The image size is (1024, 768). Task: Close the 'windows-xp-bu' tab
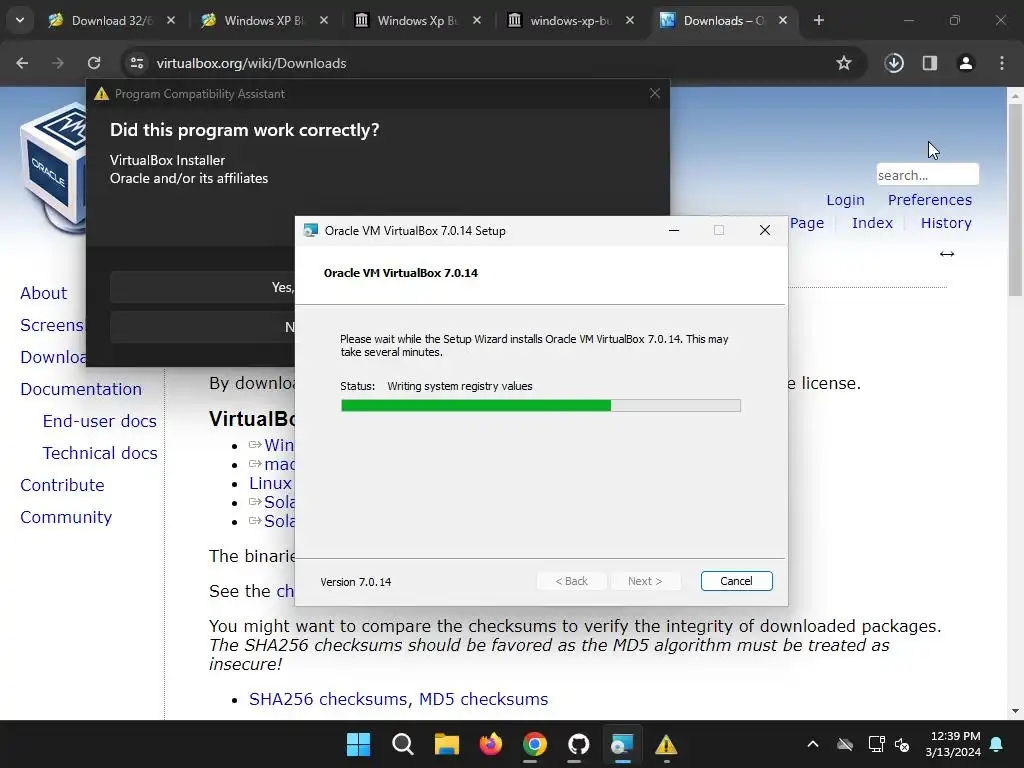(x=630, y=20)
